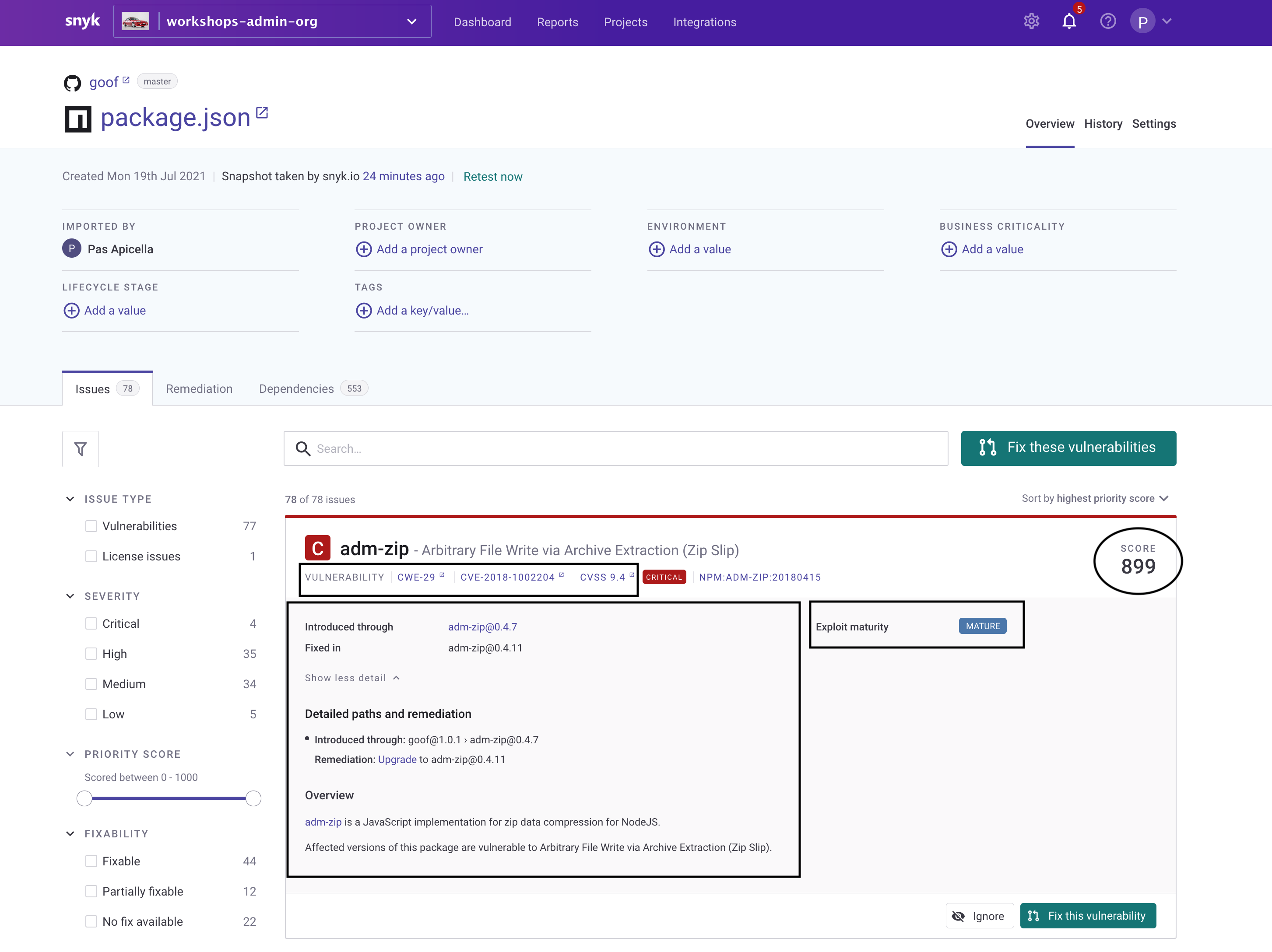
Task: Open the NPM:ADM-ZIP:20180415 identifier link
Action: pyautogui.click(x=759, y=577)
